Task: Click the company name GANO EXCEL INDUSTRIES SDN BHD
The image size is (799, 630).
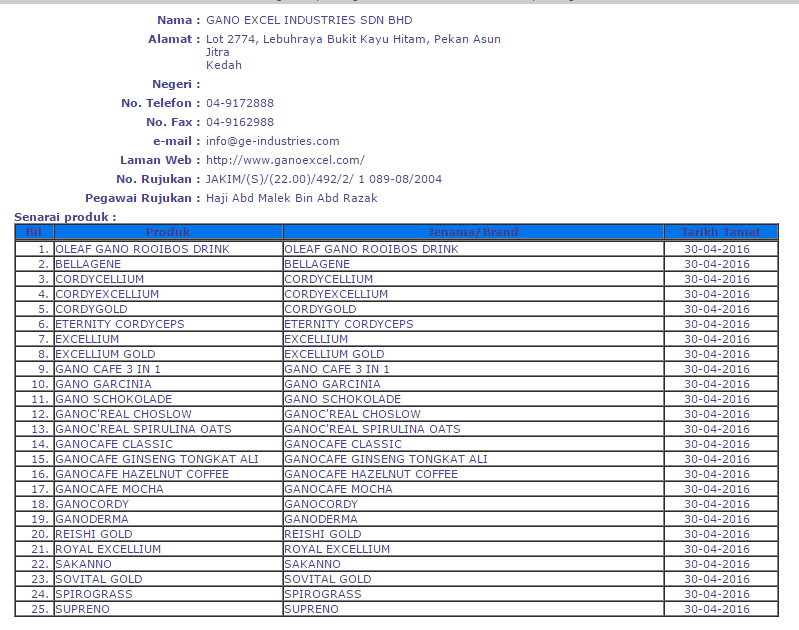Action: coord(309,20)
